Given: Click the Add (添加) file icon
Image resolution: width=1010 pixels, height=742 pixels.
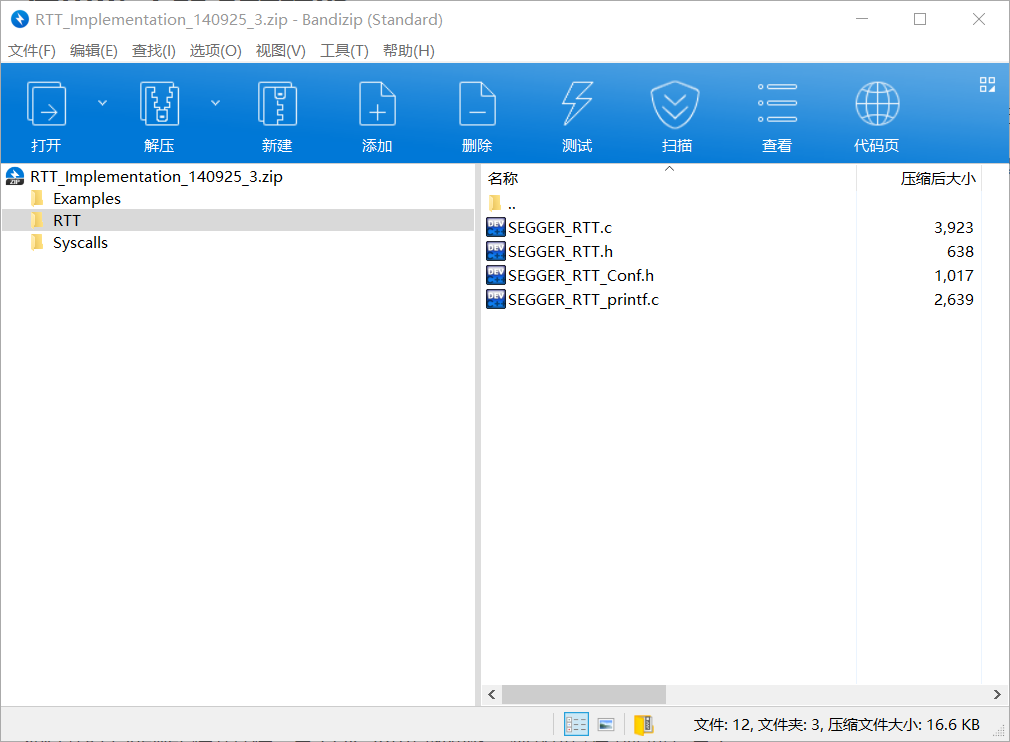Looking at the screenshot, I should coord(377,104).
